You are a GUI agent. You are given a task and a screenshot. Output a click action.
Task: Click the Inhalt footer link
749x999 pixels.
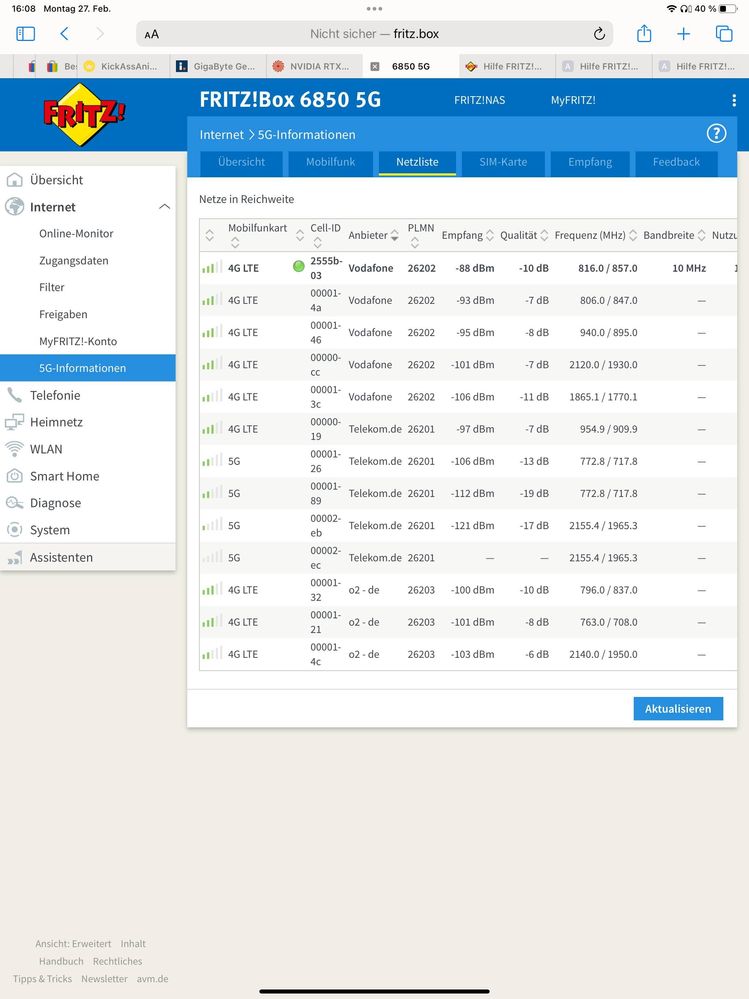tap(133, 944)
